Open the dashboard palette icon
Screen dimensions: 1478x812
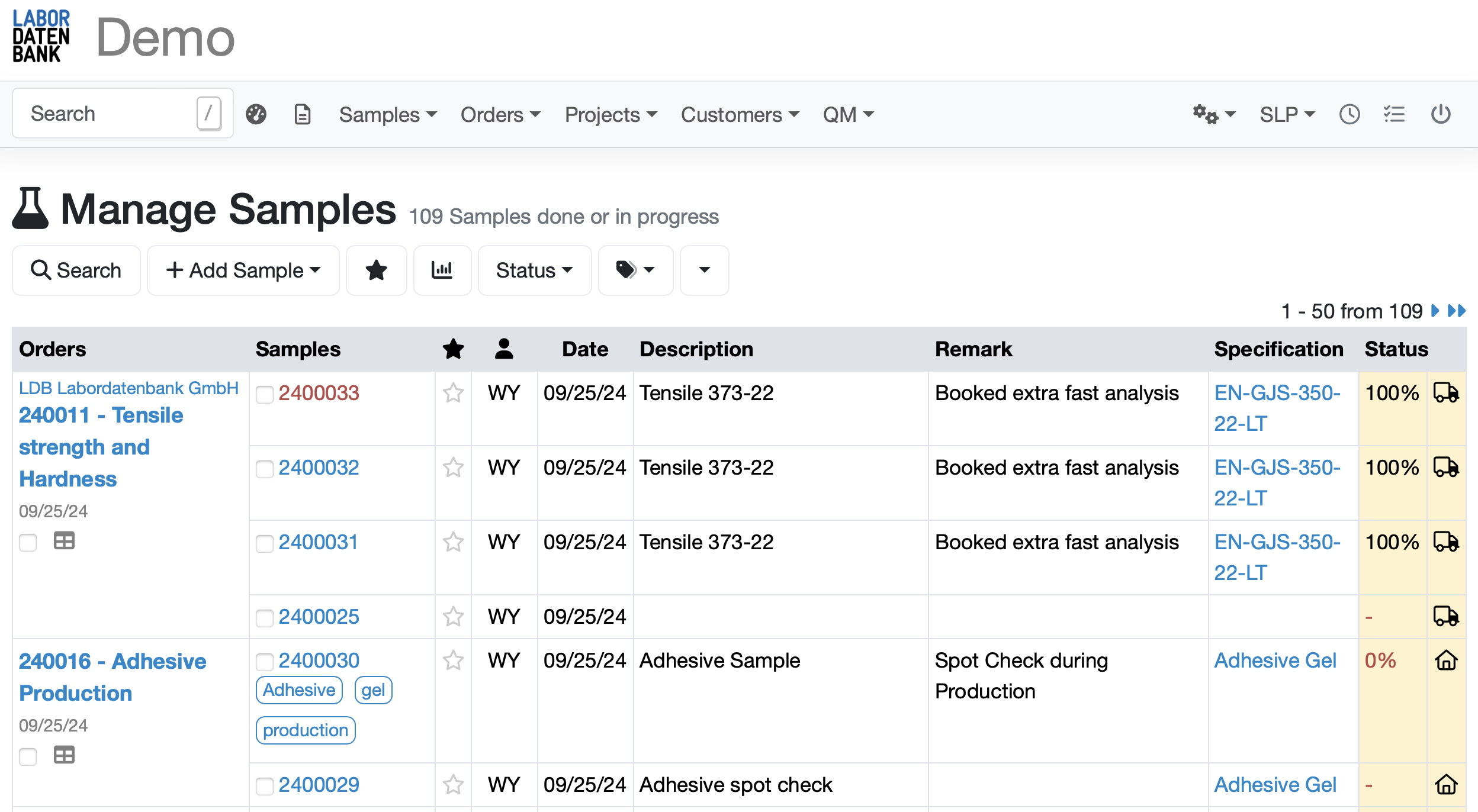(x=256, y=114)
